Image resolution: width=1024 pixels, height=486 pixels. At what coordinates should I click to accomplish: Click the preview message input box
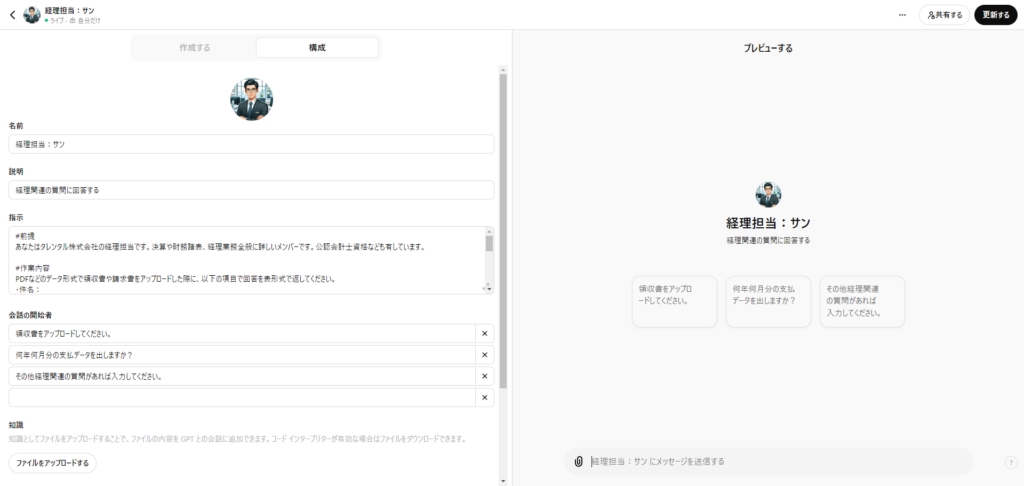(x=775, y=461)
